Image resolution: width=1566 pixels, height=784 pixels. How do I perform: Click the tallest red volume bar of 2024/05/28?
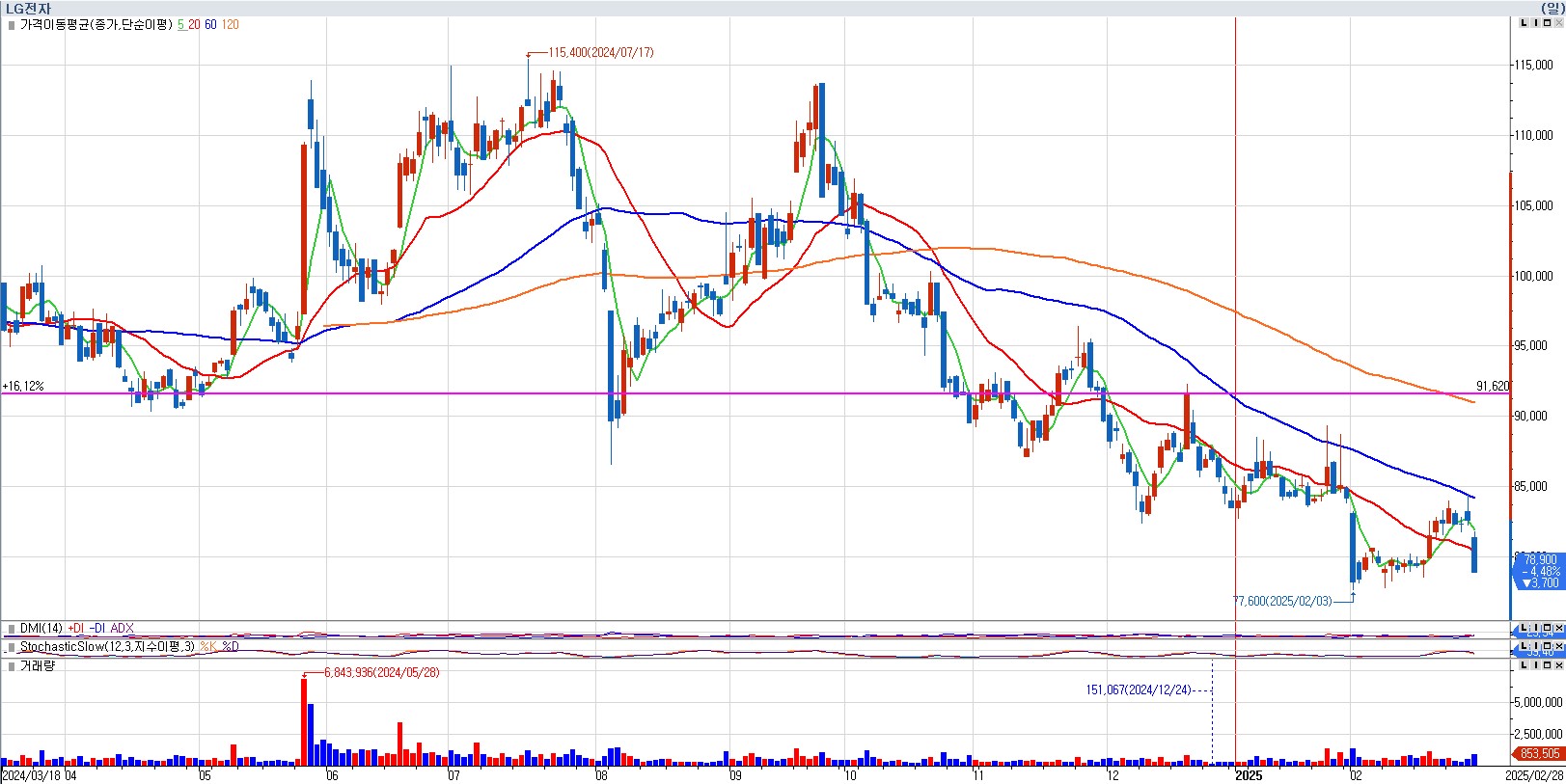[x=304, y=722]
